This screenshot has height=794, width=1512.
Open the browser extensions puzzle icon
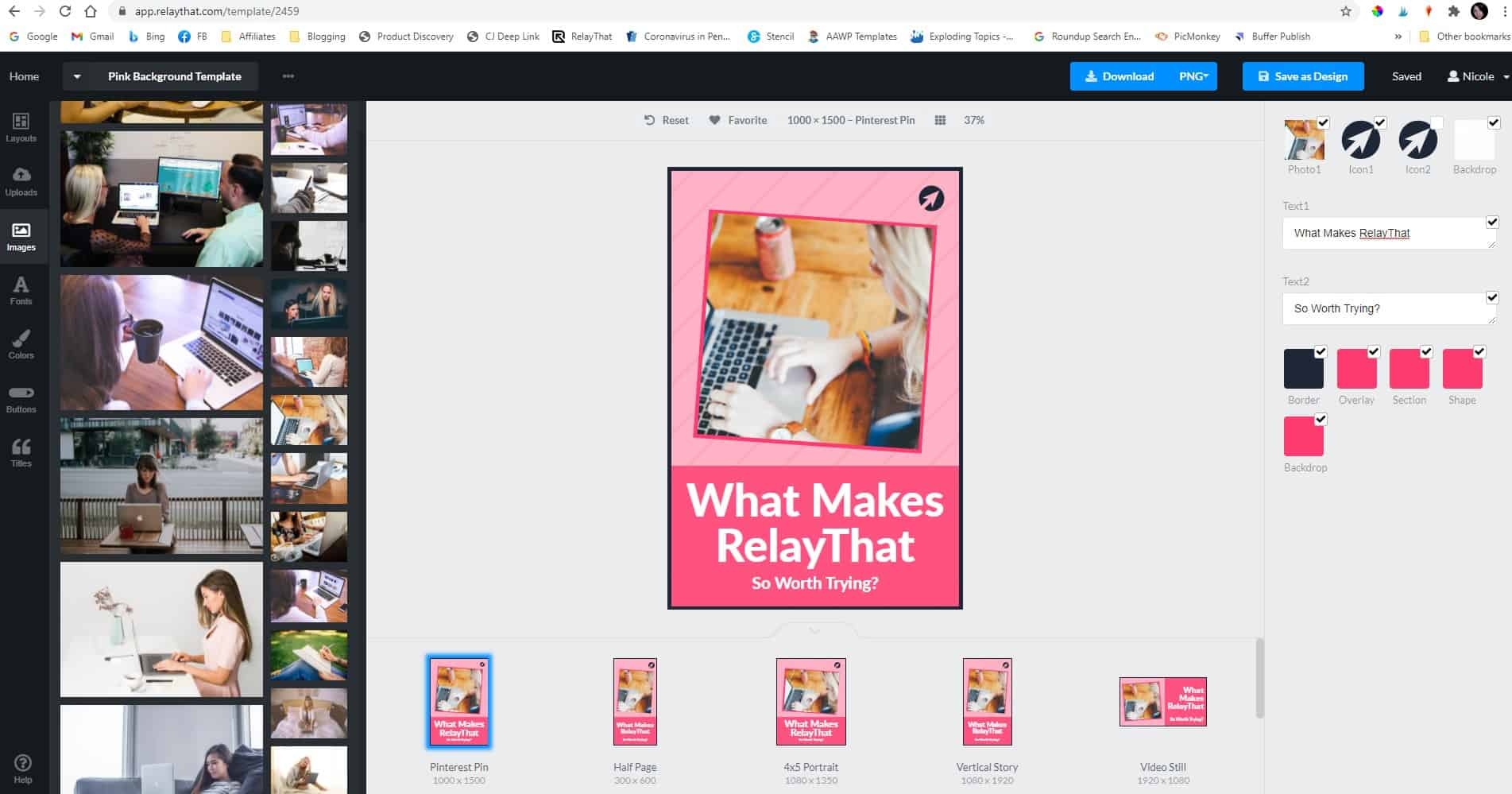click(x=1454, y=11)
